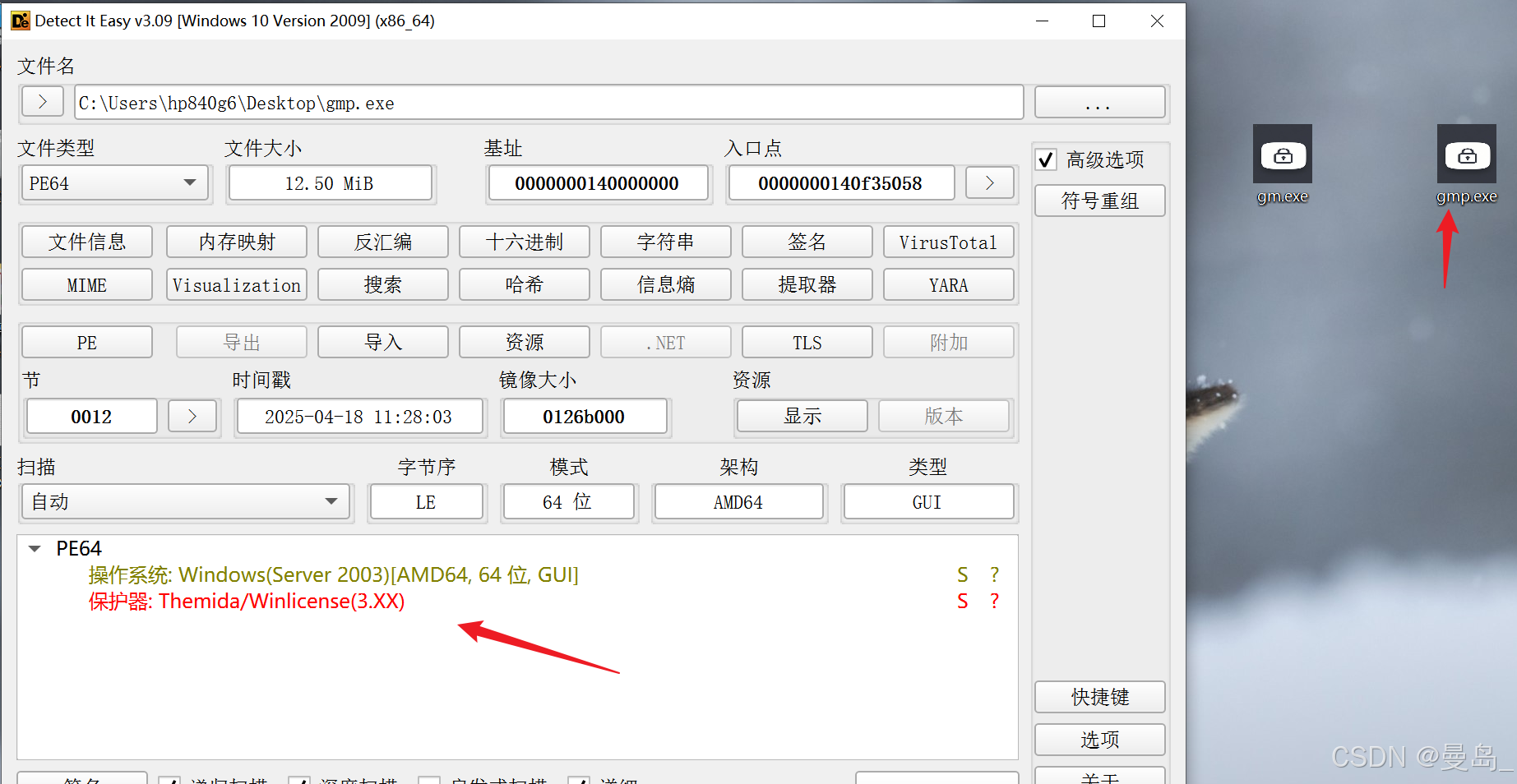Viewport: 1517px width, 784px height.
Task: Click the 符号重组 button
Action: [1099, 201]
